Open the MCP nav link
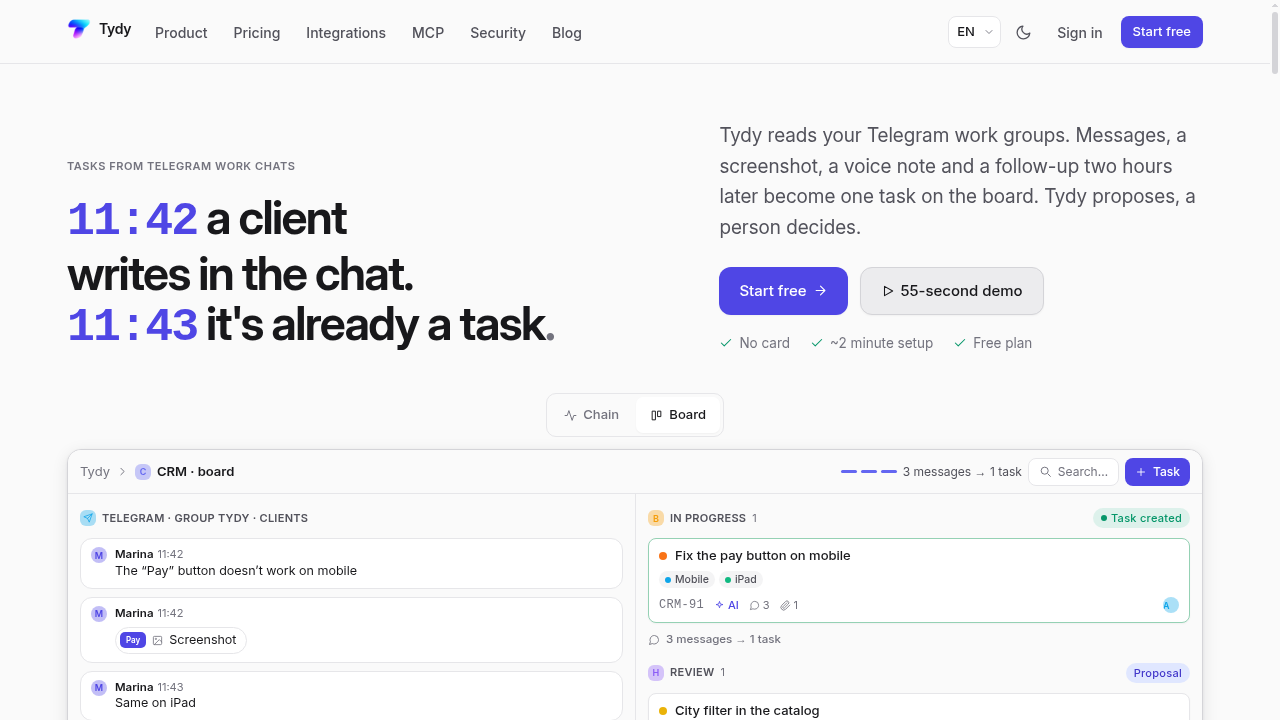Viewport: 1280px width, 720px height. [x=428, y=33]
